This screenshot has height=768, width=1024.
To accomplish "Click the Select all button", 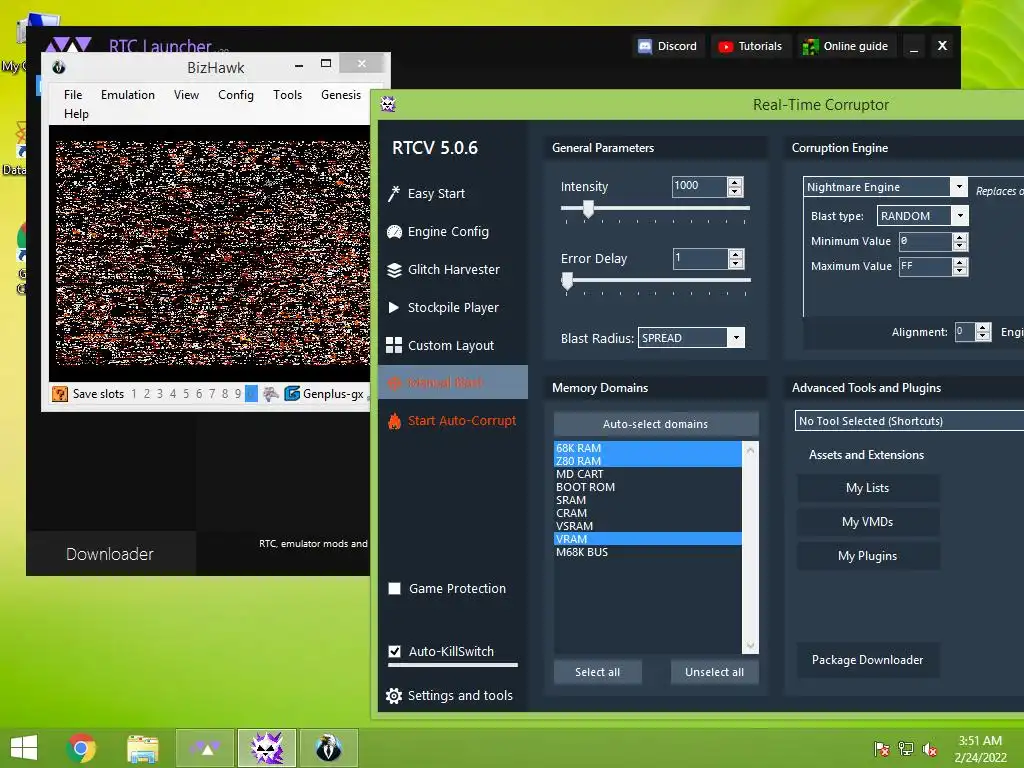I will point(598,672).
